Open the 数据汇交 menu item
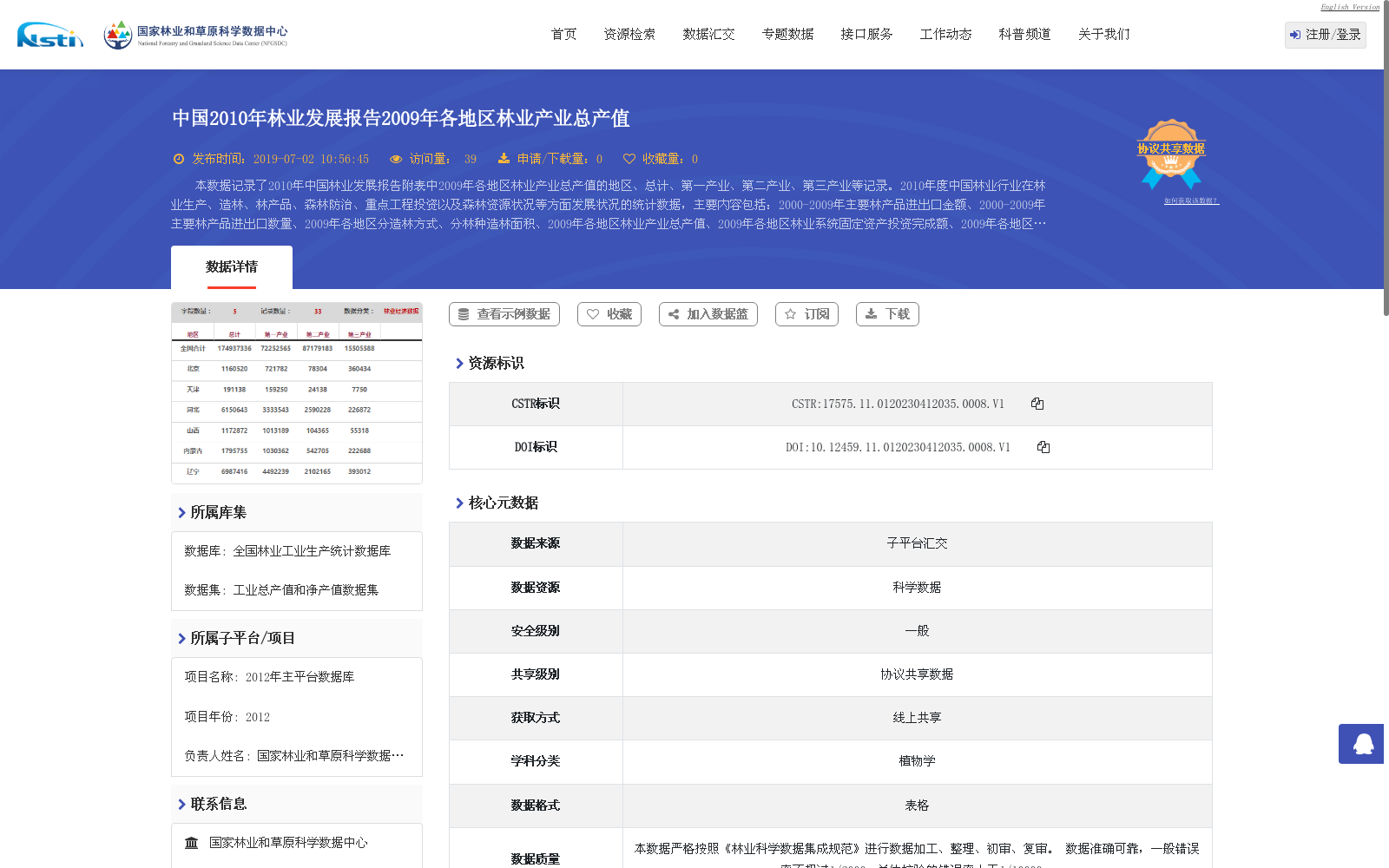Viewport: 1389px width, 868px height. pos(708,34)
